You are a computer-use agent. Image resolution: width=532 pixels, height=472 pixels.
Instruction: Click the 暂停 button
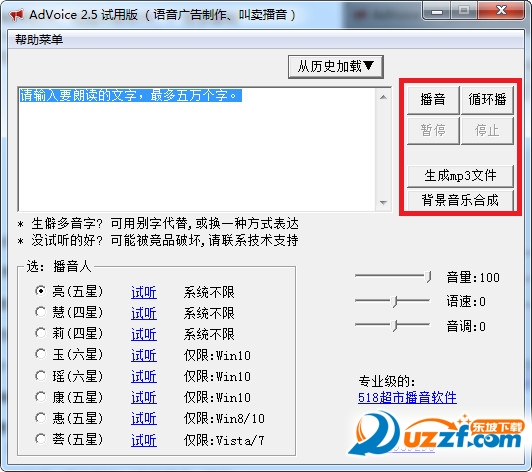coord(433,131)
